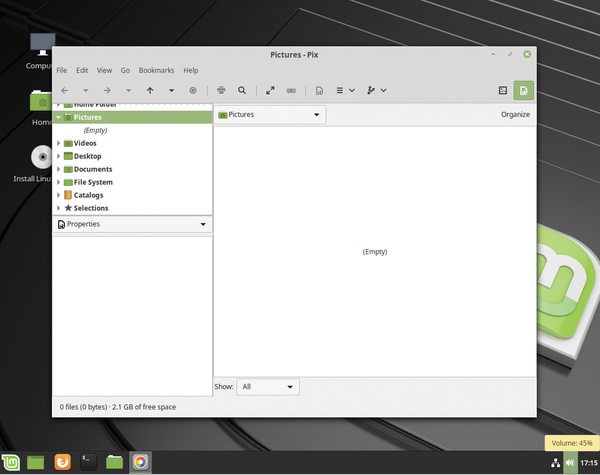Enter fullscreen mode from toolbar

[x=270, y=90]
